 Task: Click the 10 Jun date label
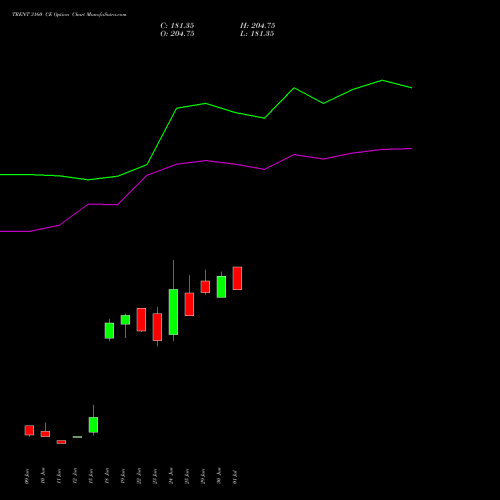pos(43,476)
